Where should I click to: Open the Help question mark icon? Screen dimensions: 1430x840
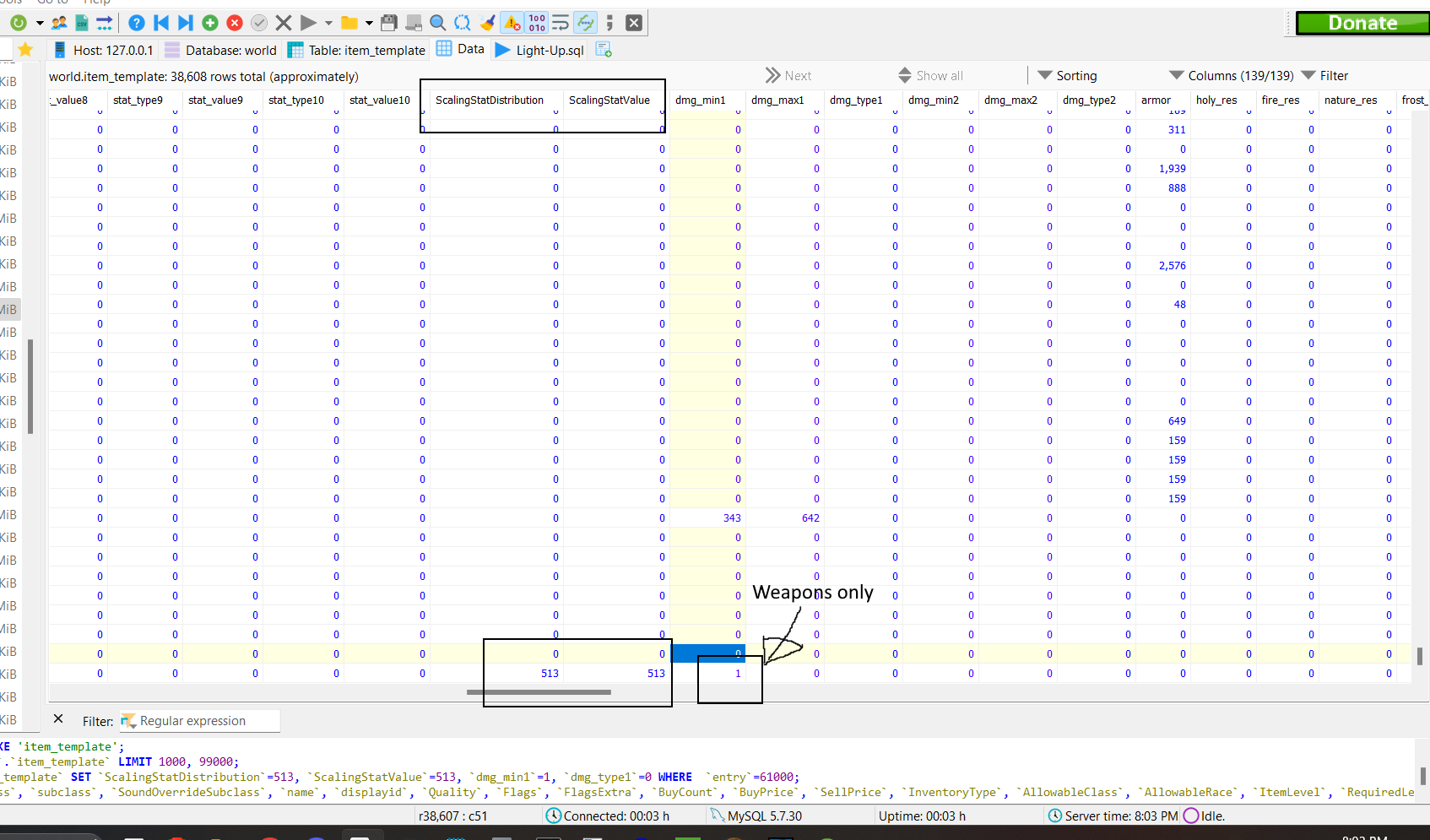(137, 23)
